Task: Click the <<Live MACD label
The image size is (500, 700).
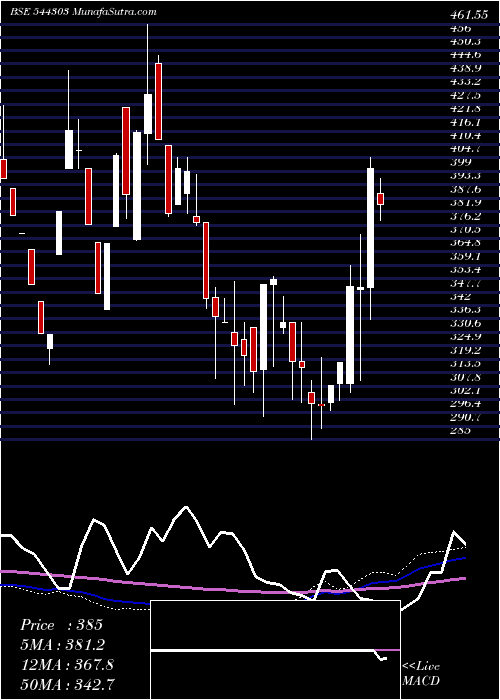Action: [x=421, y=674]
